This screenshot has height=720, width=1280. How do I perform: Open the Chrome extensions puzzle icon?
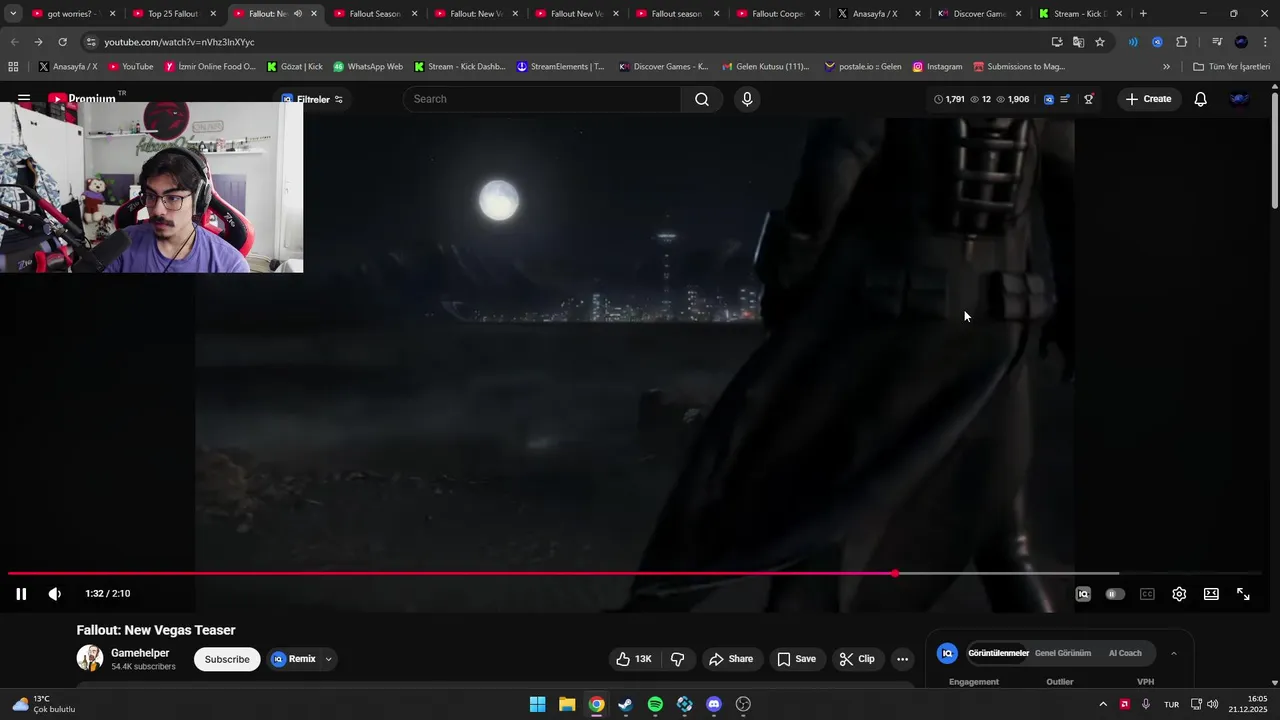[x=1181, y=42]
